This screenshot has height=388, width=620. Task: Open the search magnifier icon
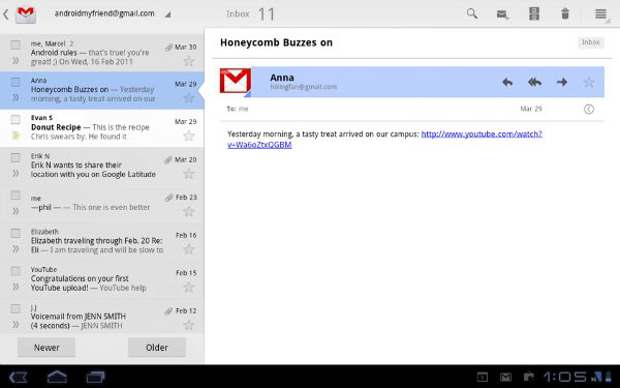[472, 14]
